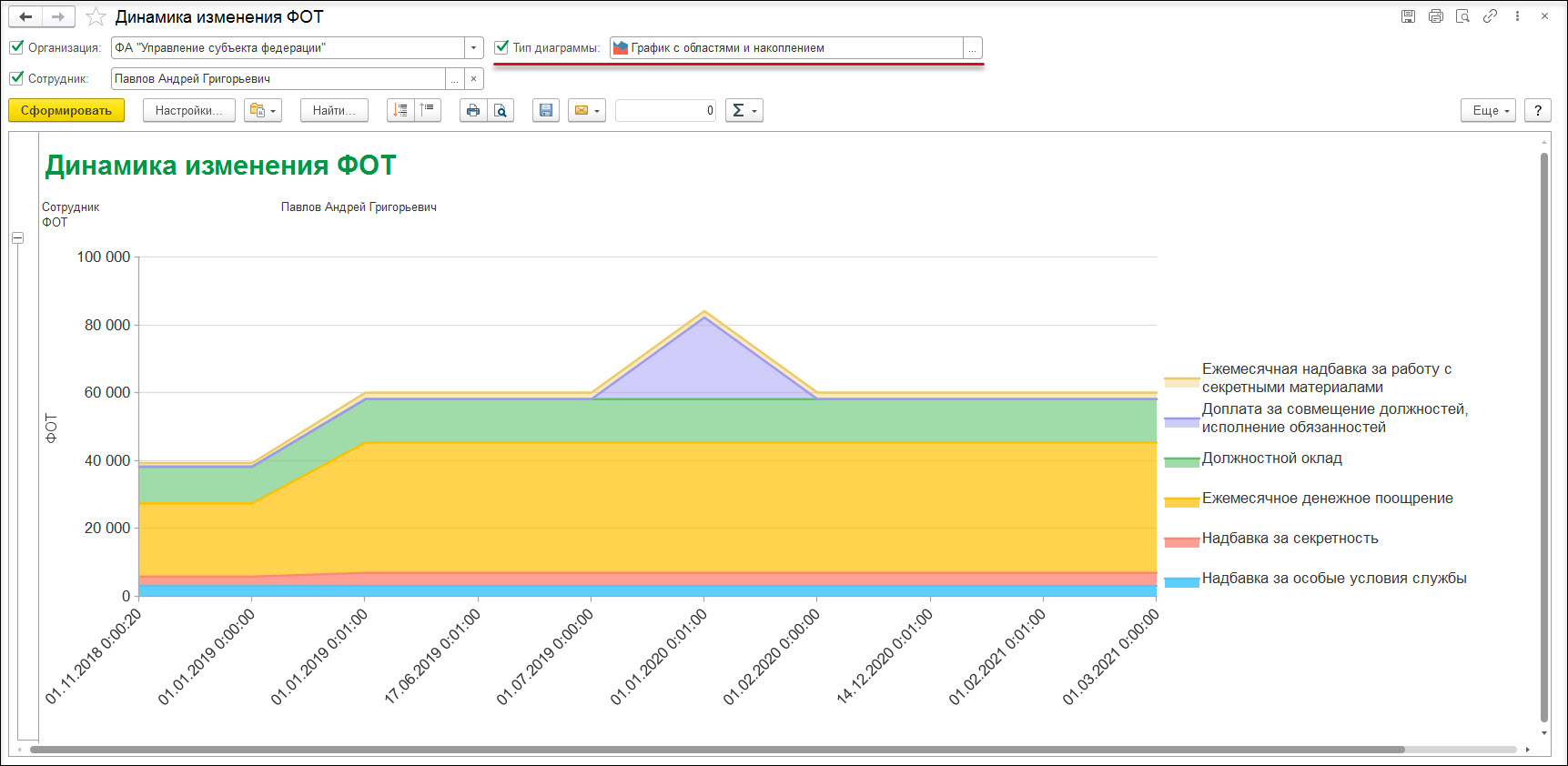Collapse the report group with the minus box

(17, 237)
